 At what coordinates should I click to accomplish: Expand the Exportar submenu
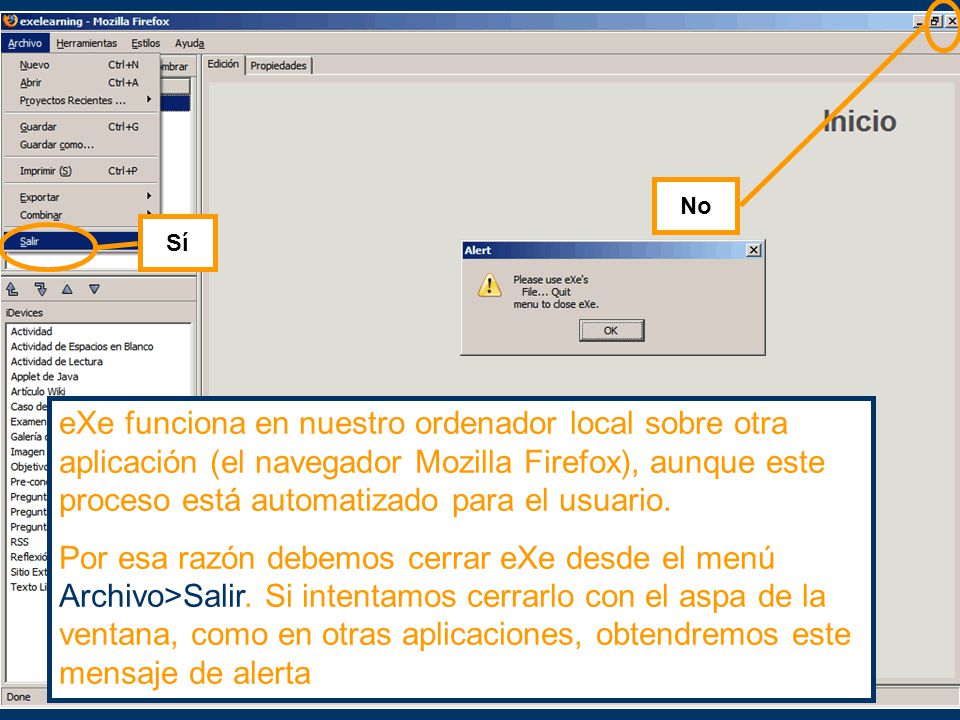point(81,197)
